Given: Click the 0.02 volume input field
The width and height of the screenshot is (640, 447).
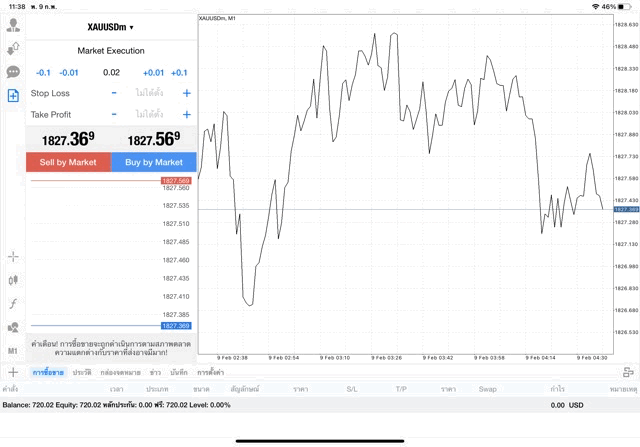Looking at the screenshot, I should (x=111, y=72).
